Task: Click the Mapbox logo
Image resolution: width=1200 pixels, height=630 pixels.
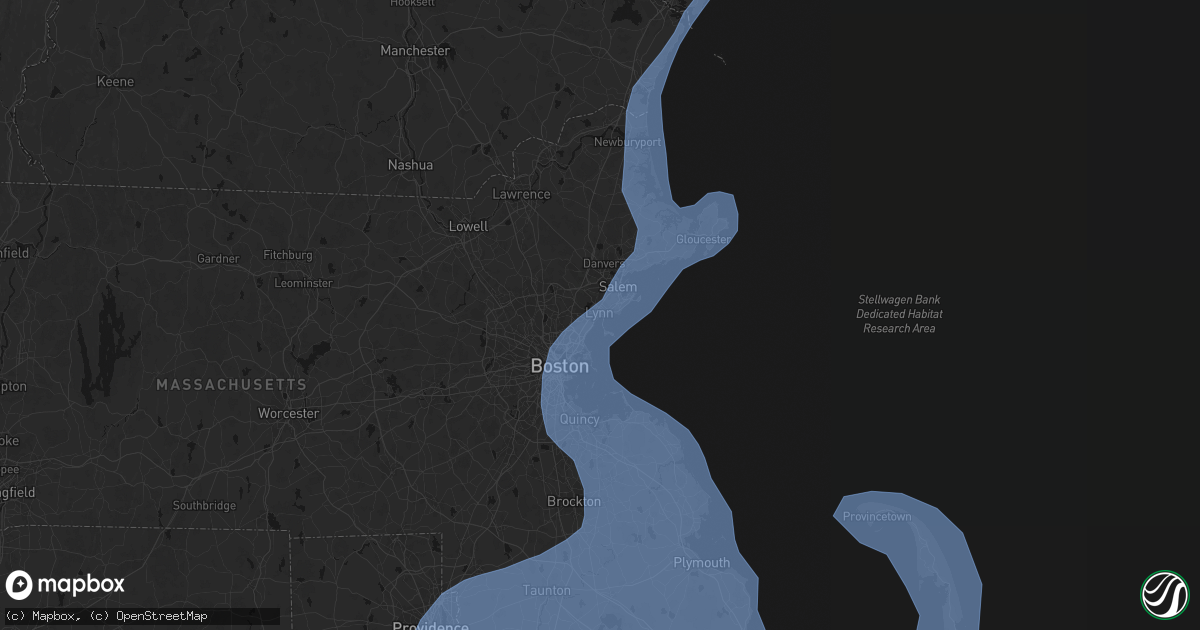Action: pyautogui.click(x=65, y=585)
